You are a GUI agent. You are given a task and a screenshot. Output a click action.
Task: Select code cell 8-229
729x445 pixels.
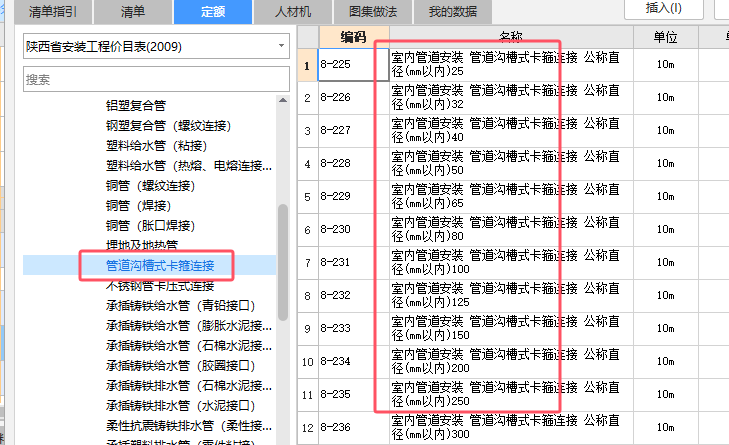pos(354,197)
